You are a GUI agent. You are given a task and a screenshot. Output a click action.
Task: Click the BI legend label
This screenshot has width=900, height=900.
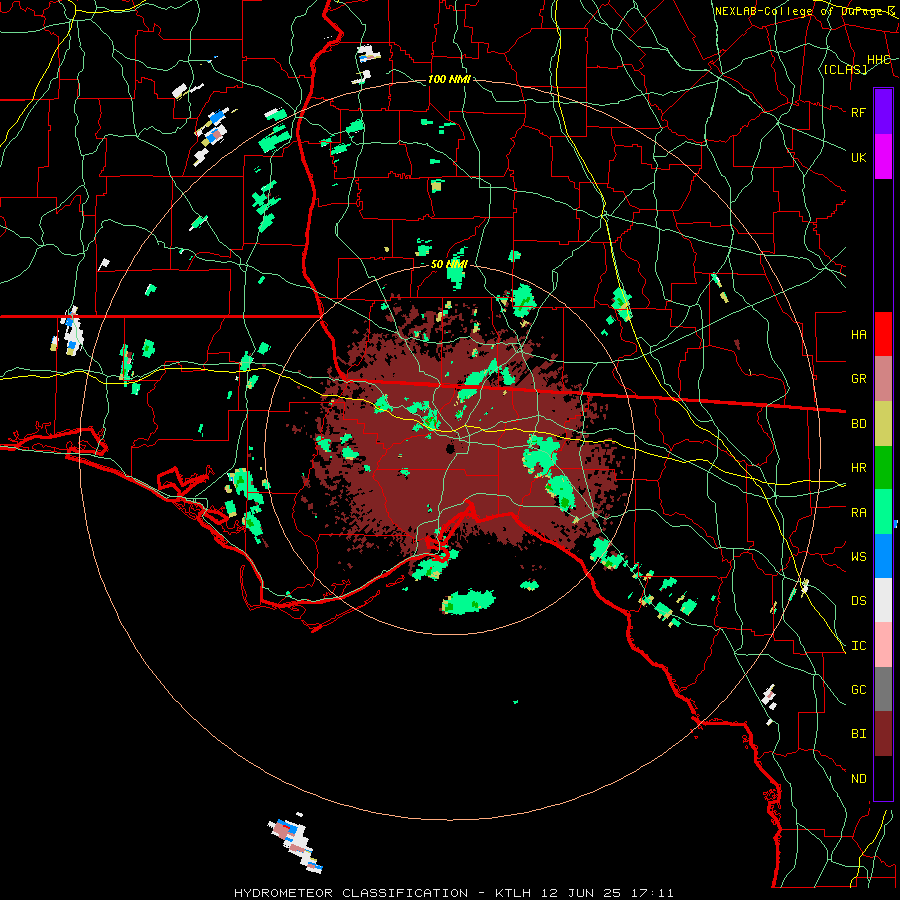pyautogui.click(x=858, y=734)
